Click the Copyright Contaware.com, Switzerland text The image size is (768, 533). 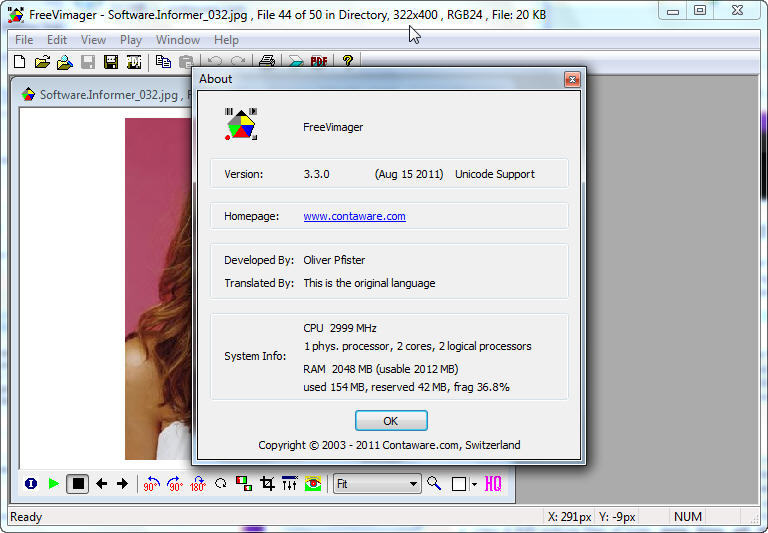point(389,445)
